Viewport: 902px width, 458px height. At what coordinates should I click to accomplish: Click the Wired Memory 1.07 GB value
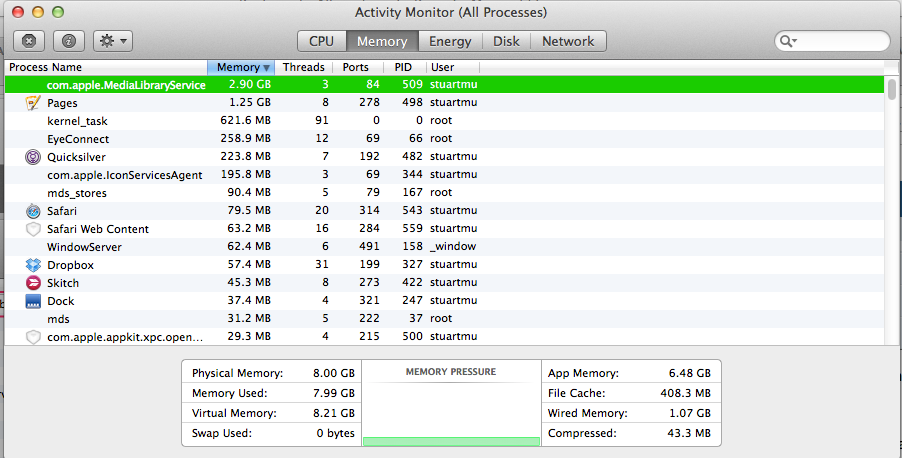pyautogui.click(x=690, y=413)
